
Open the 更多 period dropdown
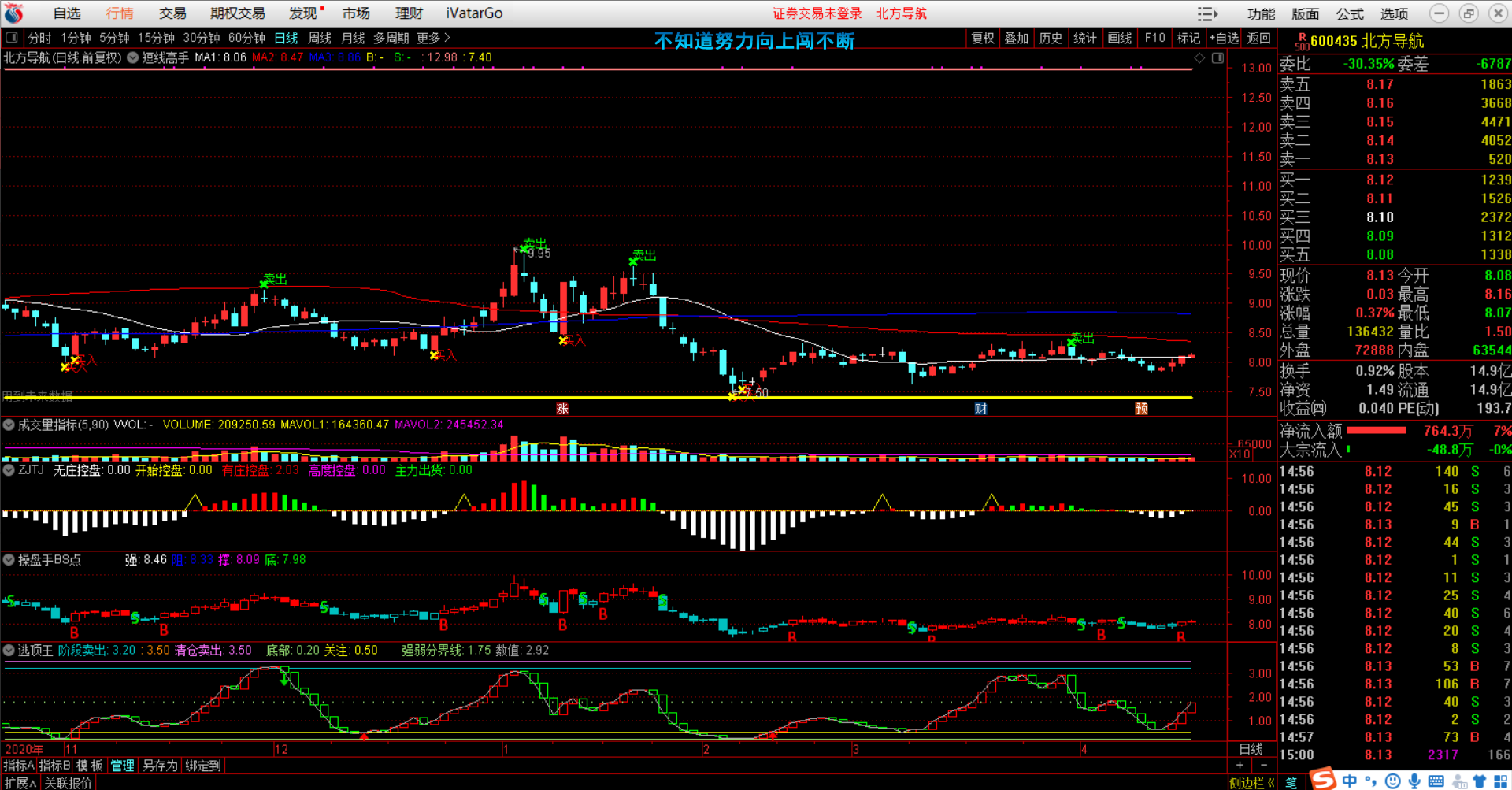tap(433, 38)
